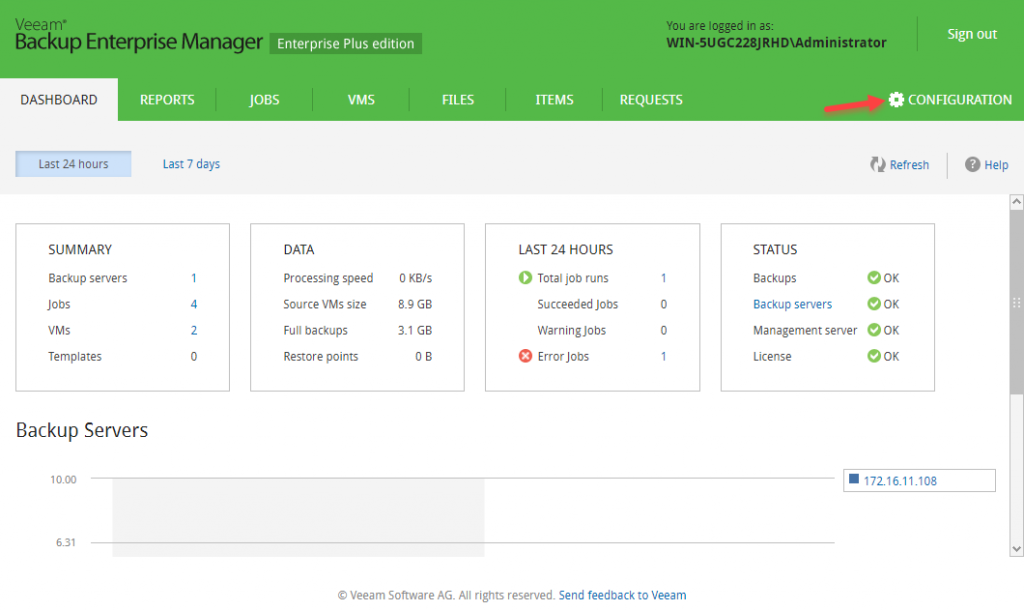Open the Jobs tab
This screenshot has width=1024, height=611.
tap(264, 99)
